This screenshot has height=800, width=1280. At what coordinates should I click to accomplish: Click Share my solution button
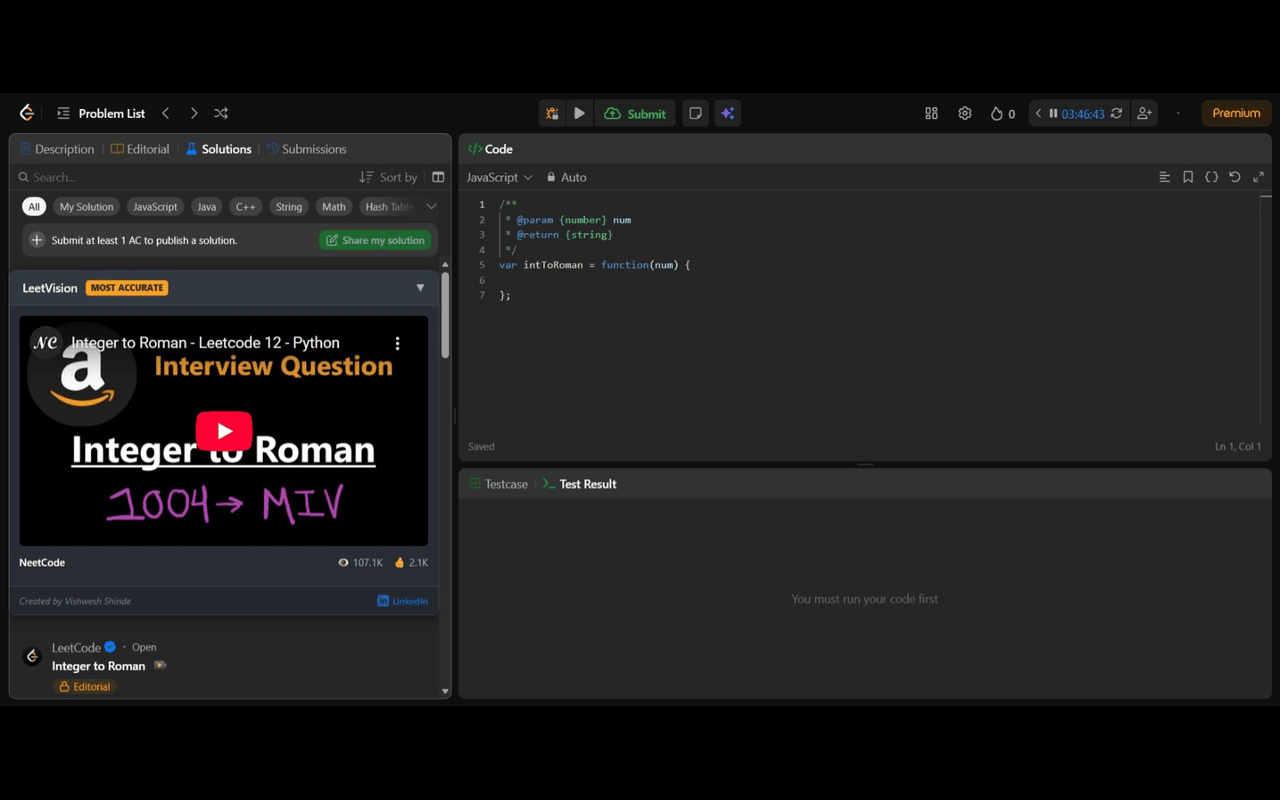point(375,240)
